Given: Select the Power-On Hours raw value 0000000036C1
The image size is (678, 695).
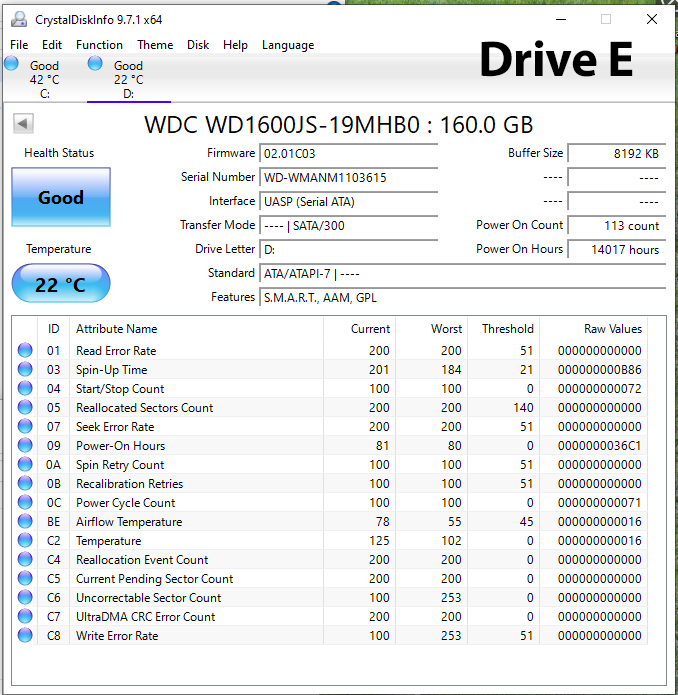Looking at the screenshot, I should pos(600,446).
